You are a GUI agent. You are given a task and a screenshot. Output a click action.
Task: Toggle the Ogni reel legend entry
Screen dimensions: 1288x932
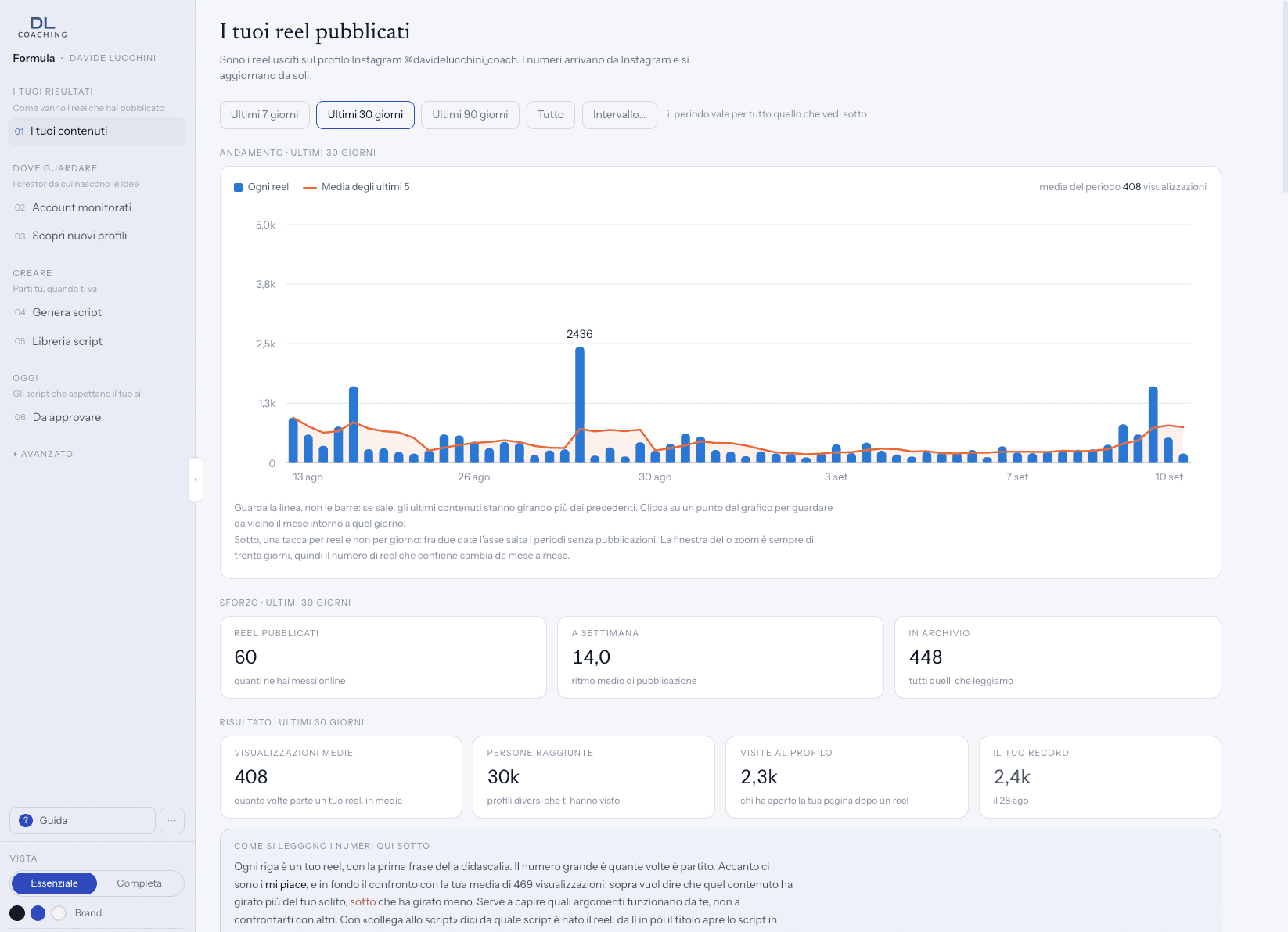[x=261, y=187]
